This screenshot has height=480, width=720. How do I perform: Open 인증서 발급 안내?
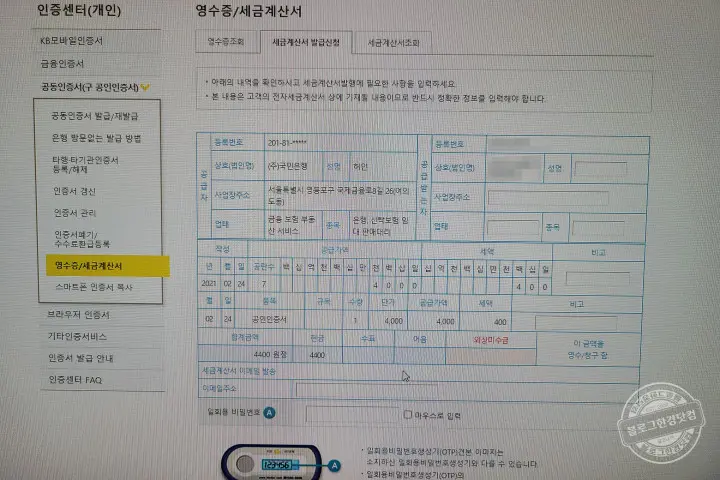[x=81, y=358]
